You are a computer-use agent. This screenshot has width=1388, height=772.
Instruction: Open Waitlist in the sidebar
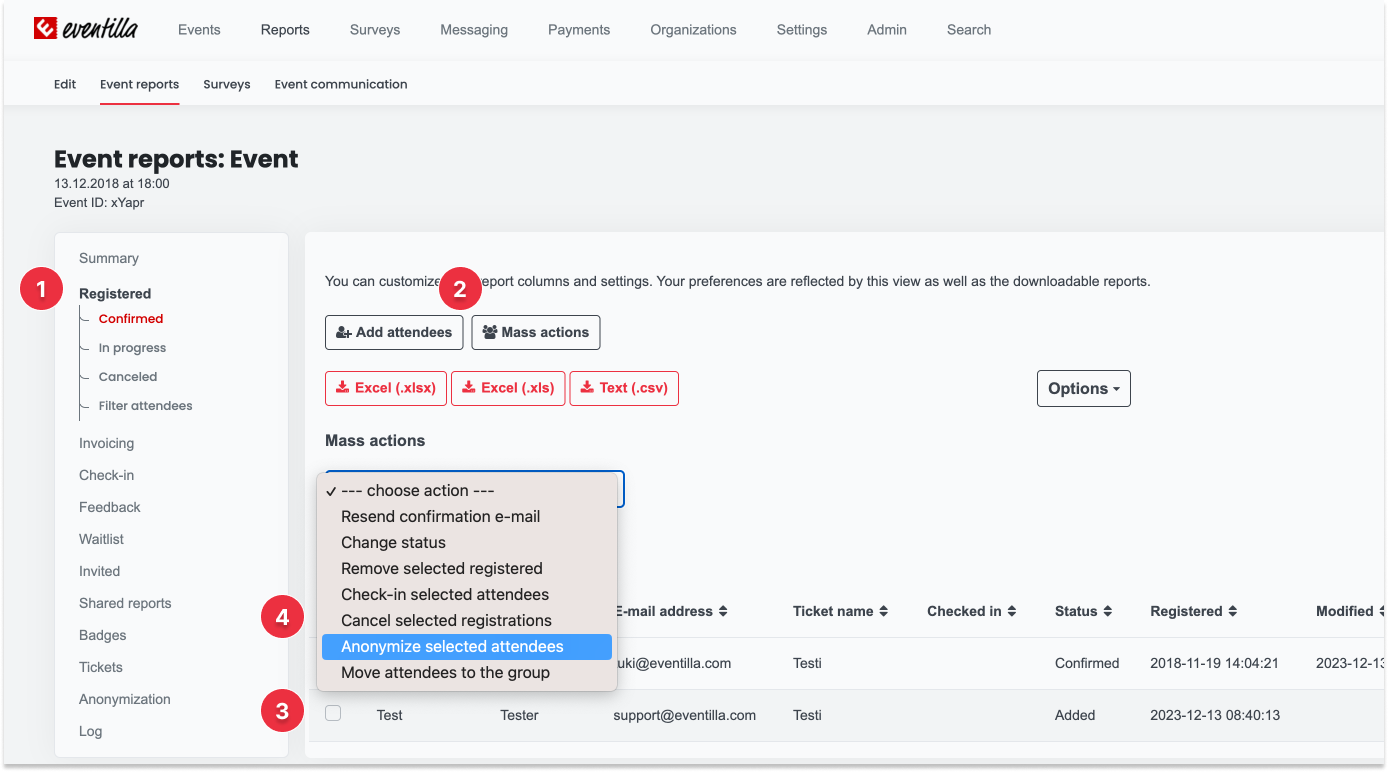pyautogui.click(x=102, y=539)
